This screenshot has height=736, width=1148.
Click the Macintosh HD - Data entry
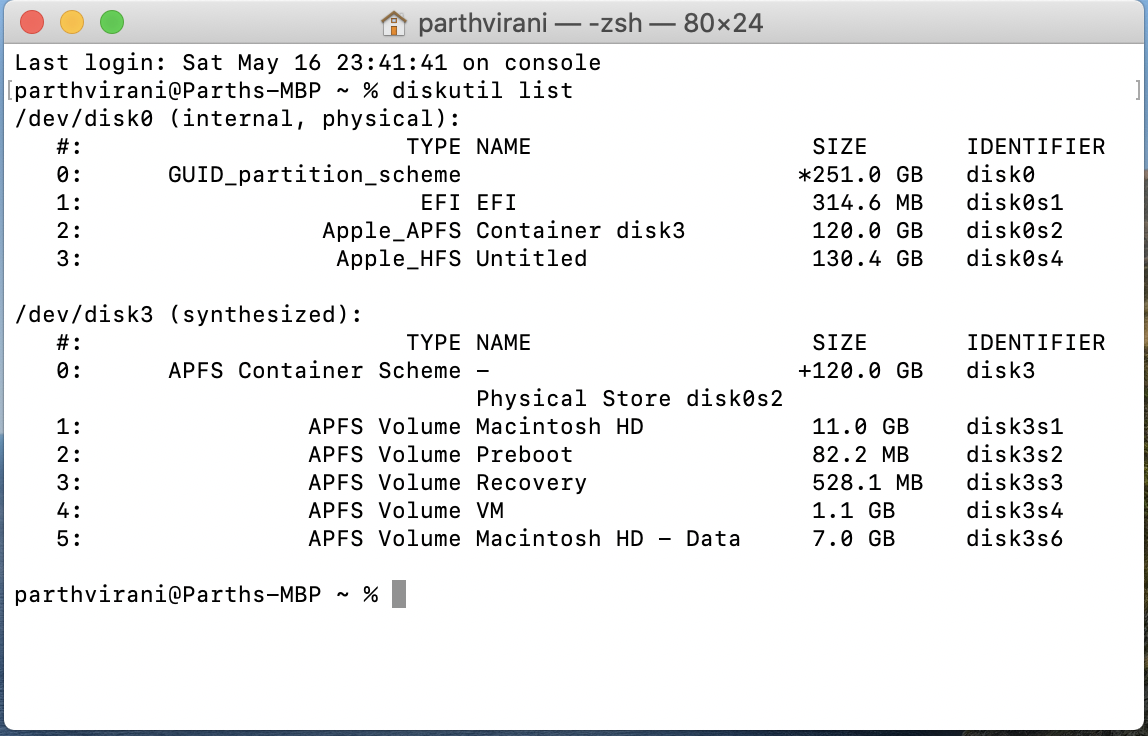[x=608, y=538]
